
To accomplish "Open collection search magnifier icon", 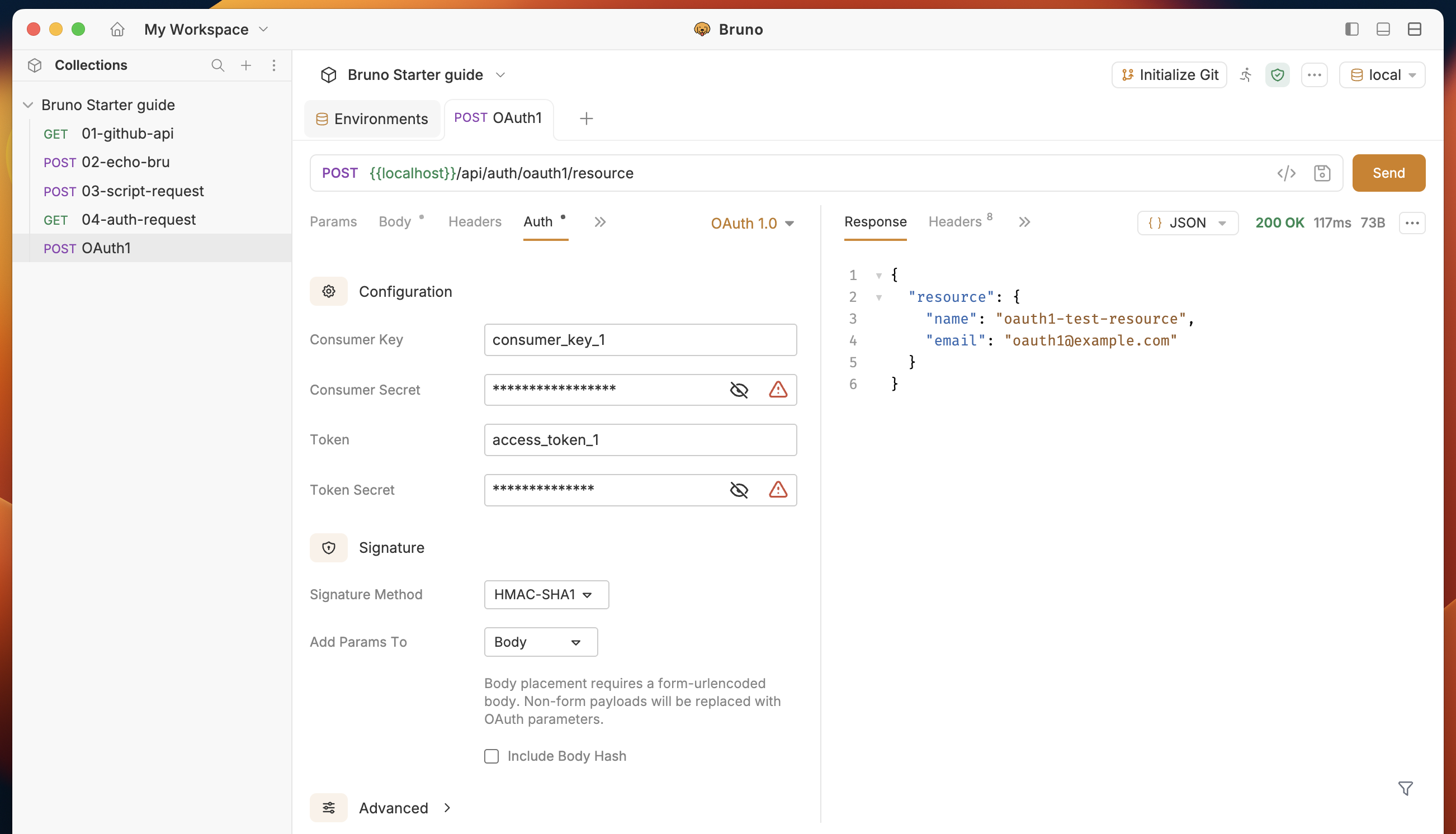I will [218, 65].
